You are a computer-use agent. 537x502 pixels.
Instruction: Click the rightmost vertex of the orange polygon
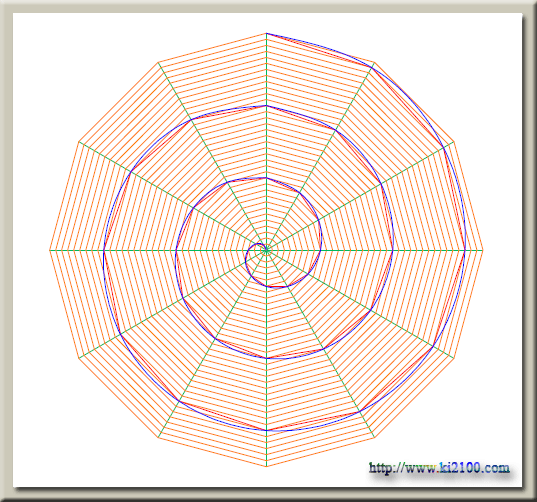pyautogui.click(x=483, y=250)
